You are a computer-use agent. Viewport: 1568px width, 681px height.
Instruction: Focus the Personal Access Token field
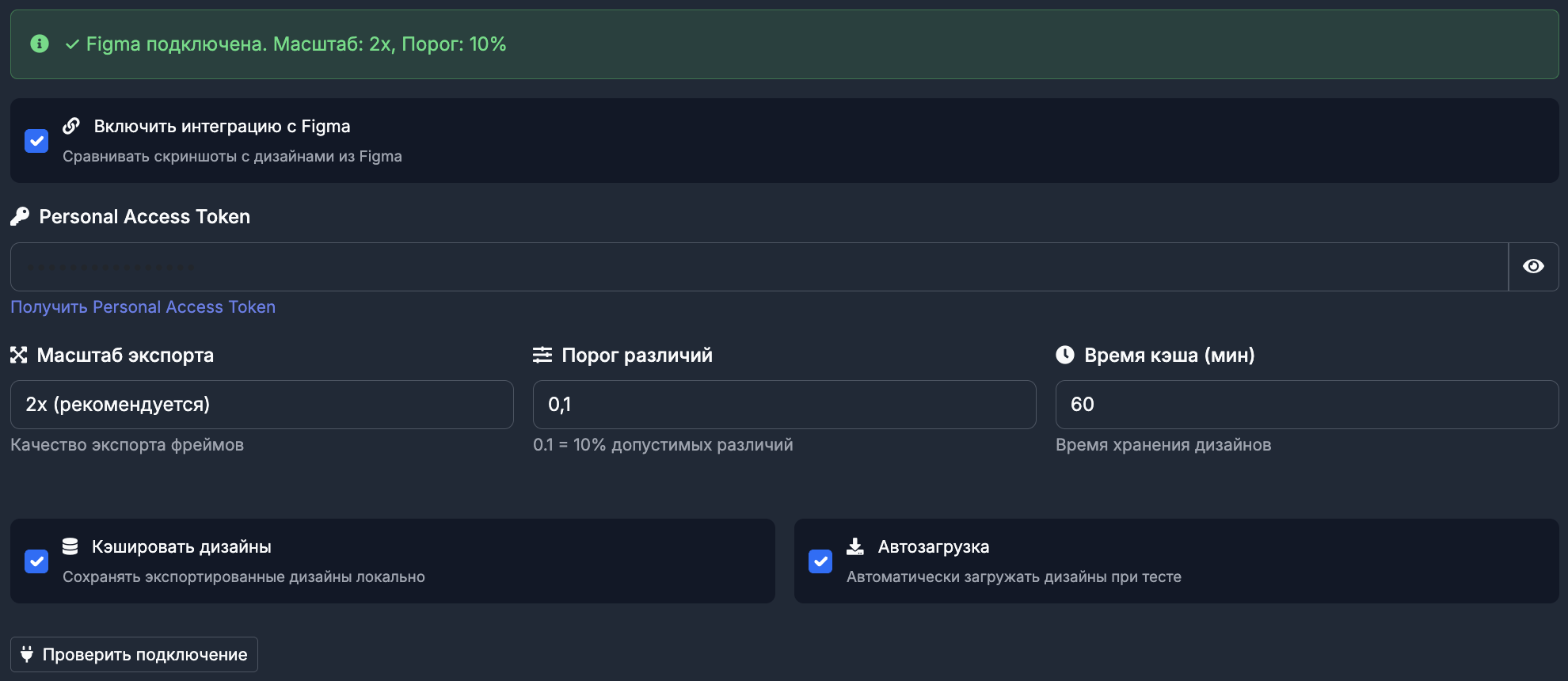(x=759, y=267)
